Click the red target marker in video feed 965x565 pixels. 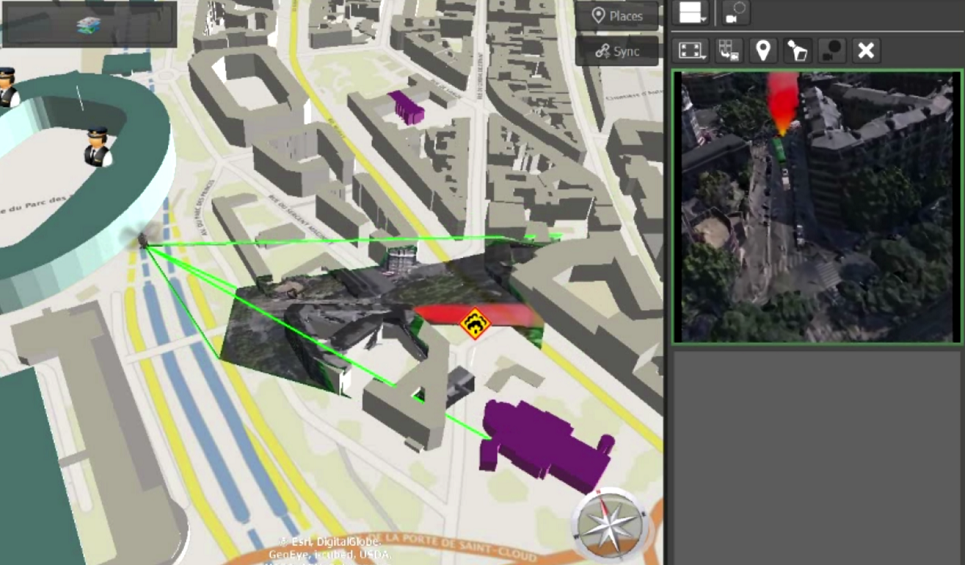(x=782, y=103)
